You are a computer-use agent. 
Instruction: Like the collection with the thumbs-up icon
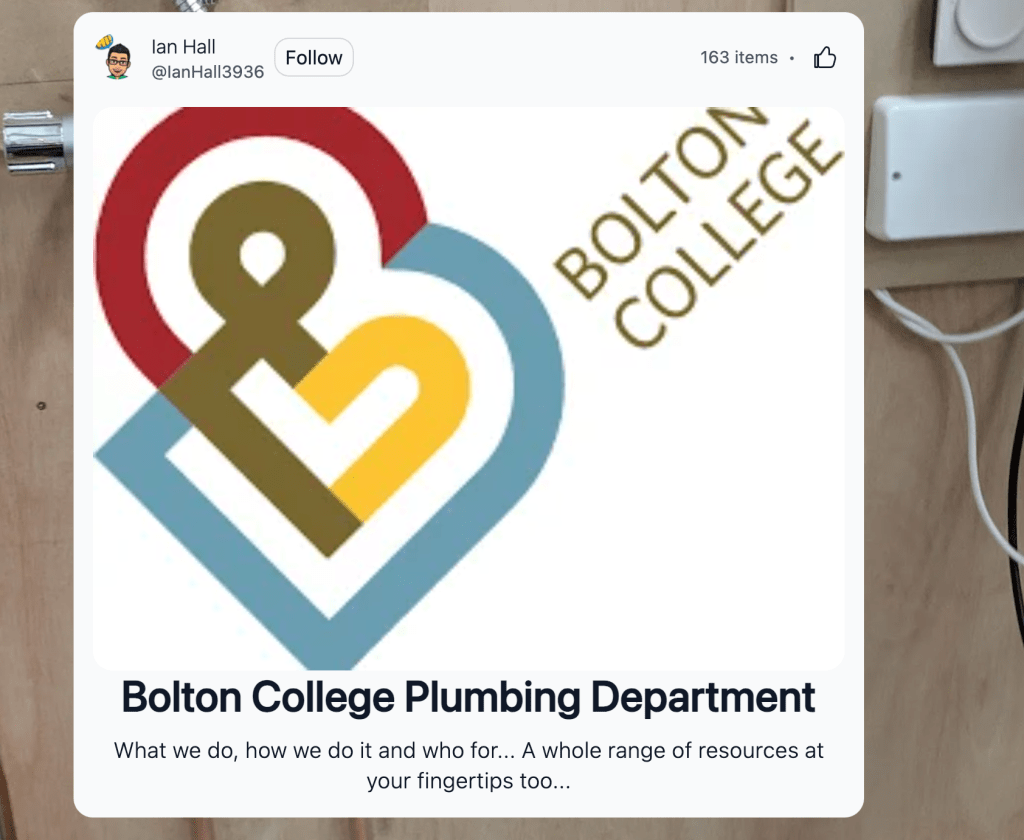click(x=825, y=58)
